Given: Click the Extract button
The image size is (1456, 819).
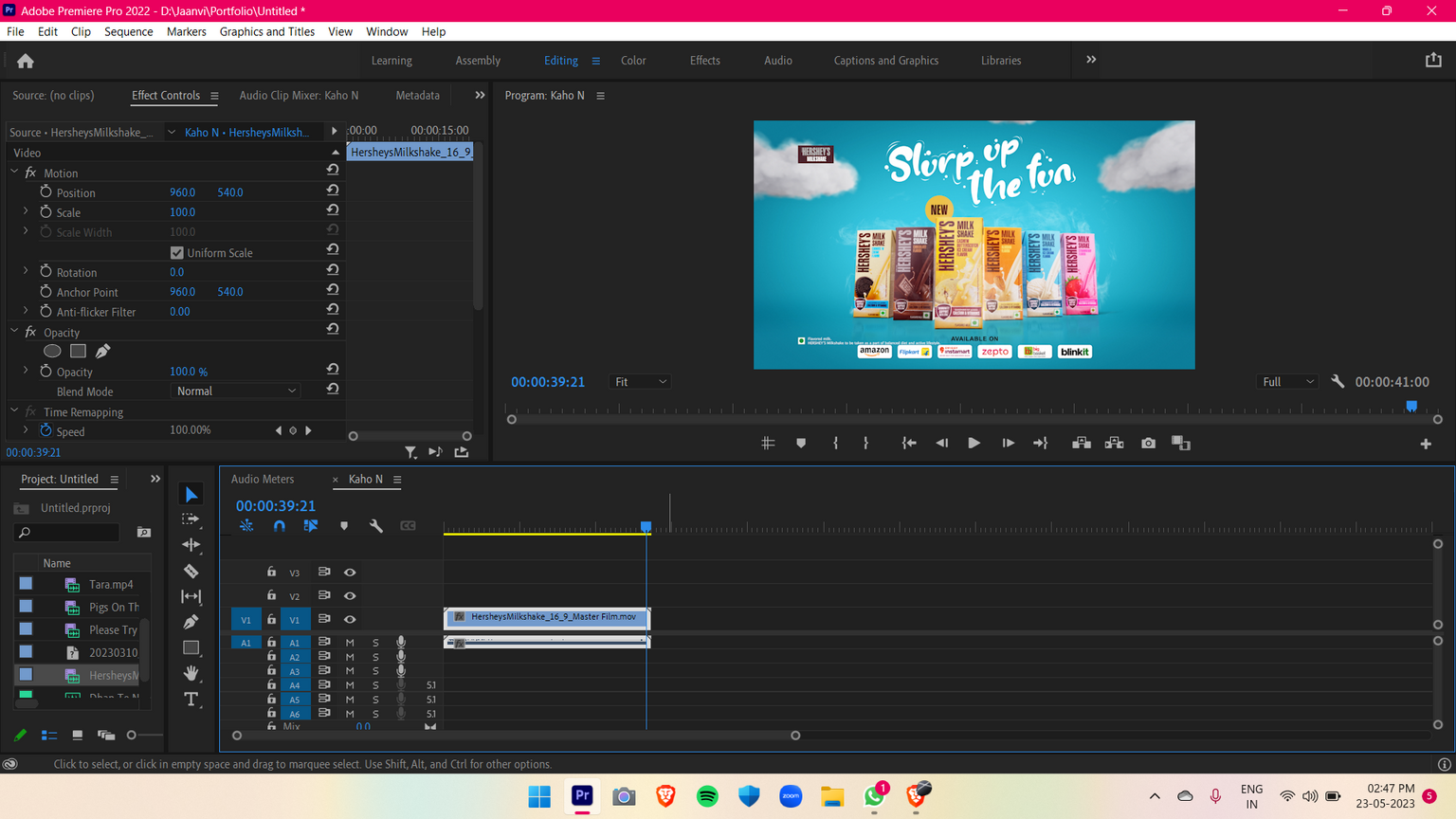Looking at the screenshot, I should 1114,443.
